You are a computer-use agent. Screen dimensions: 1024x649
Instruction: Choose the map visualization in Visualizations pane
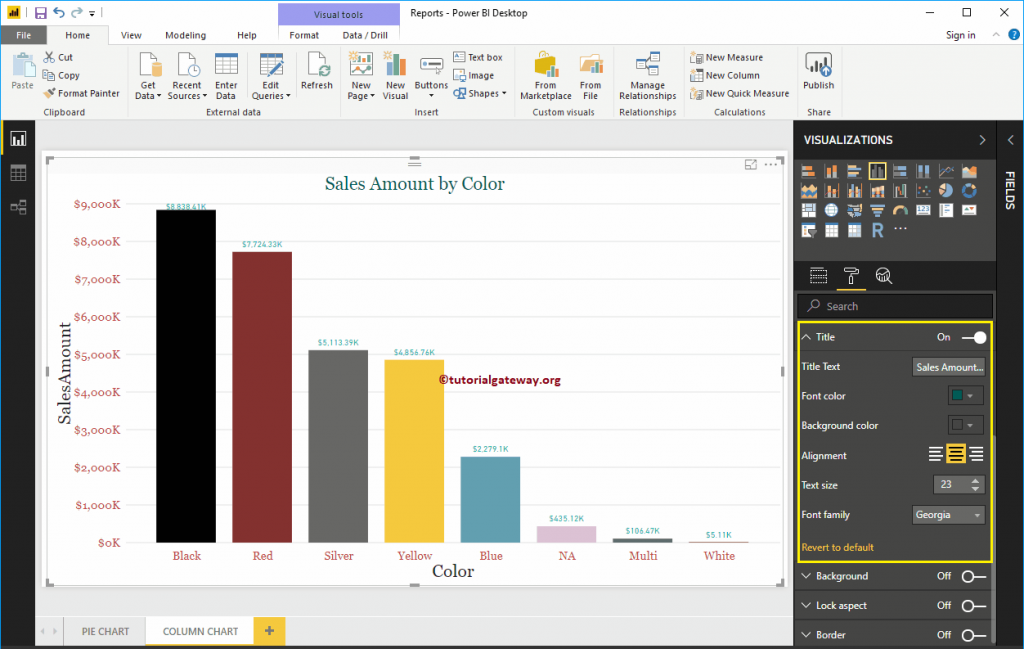(831, 210)
